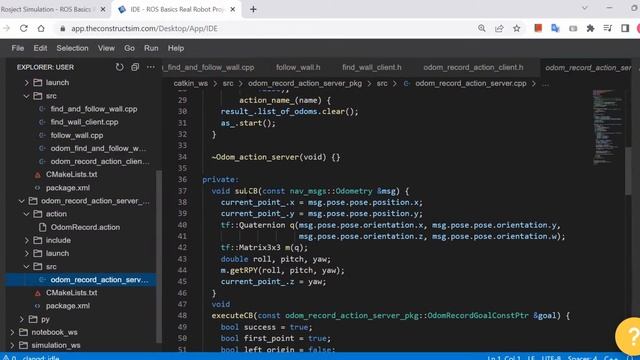Screen dimensions: 640x360
Task: Collapse the action folder
Action: 27,214
